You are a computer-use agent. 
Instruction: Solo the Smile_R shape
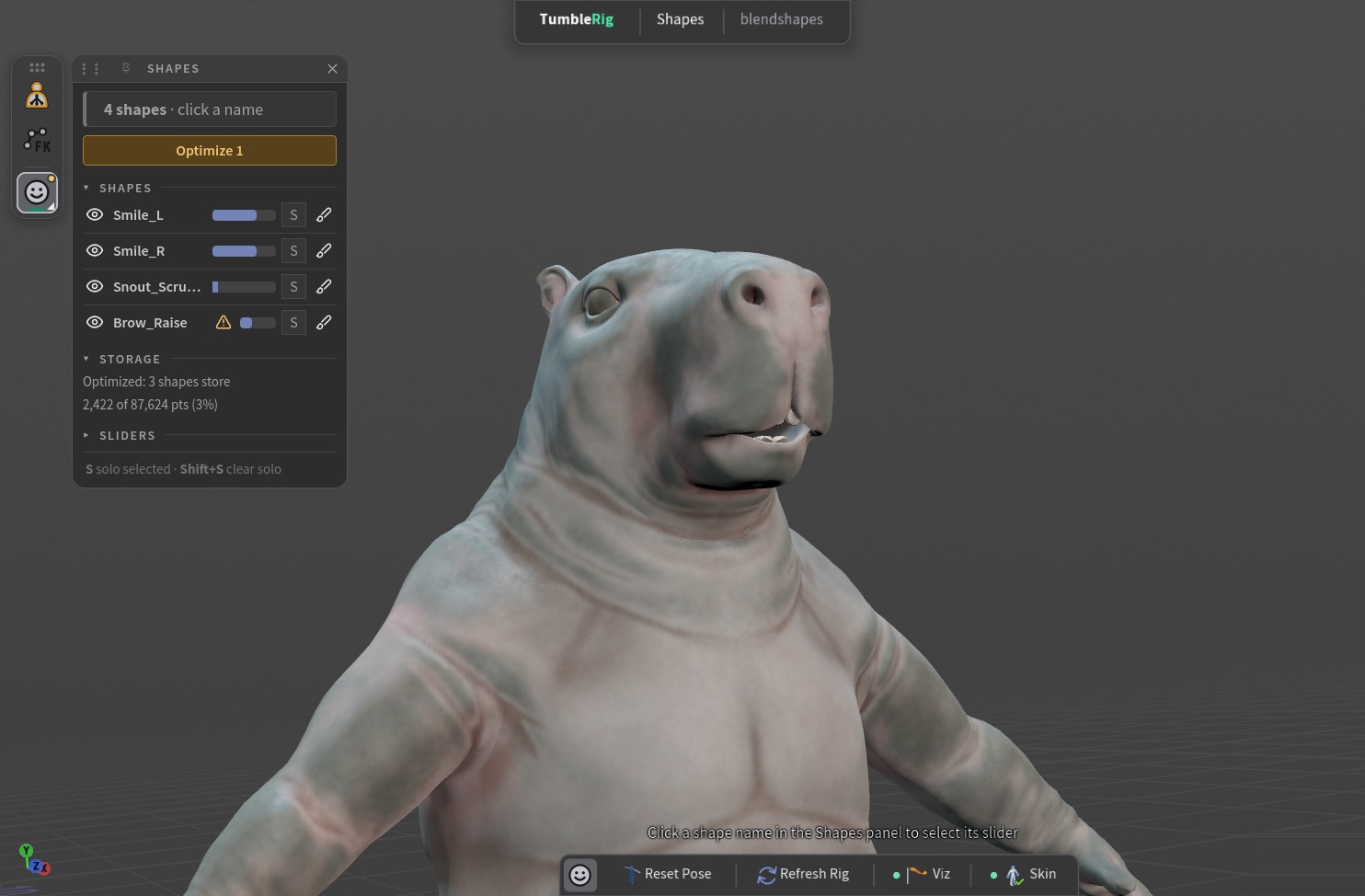click(x=293, y=251)
